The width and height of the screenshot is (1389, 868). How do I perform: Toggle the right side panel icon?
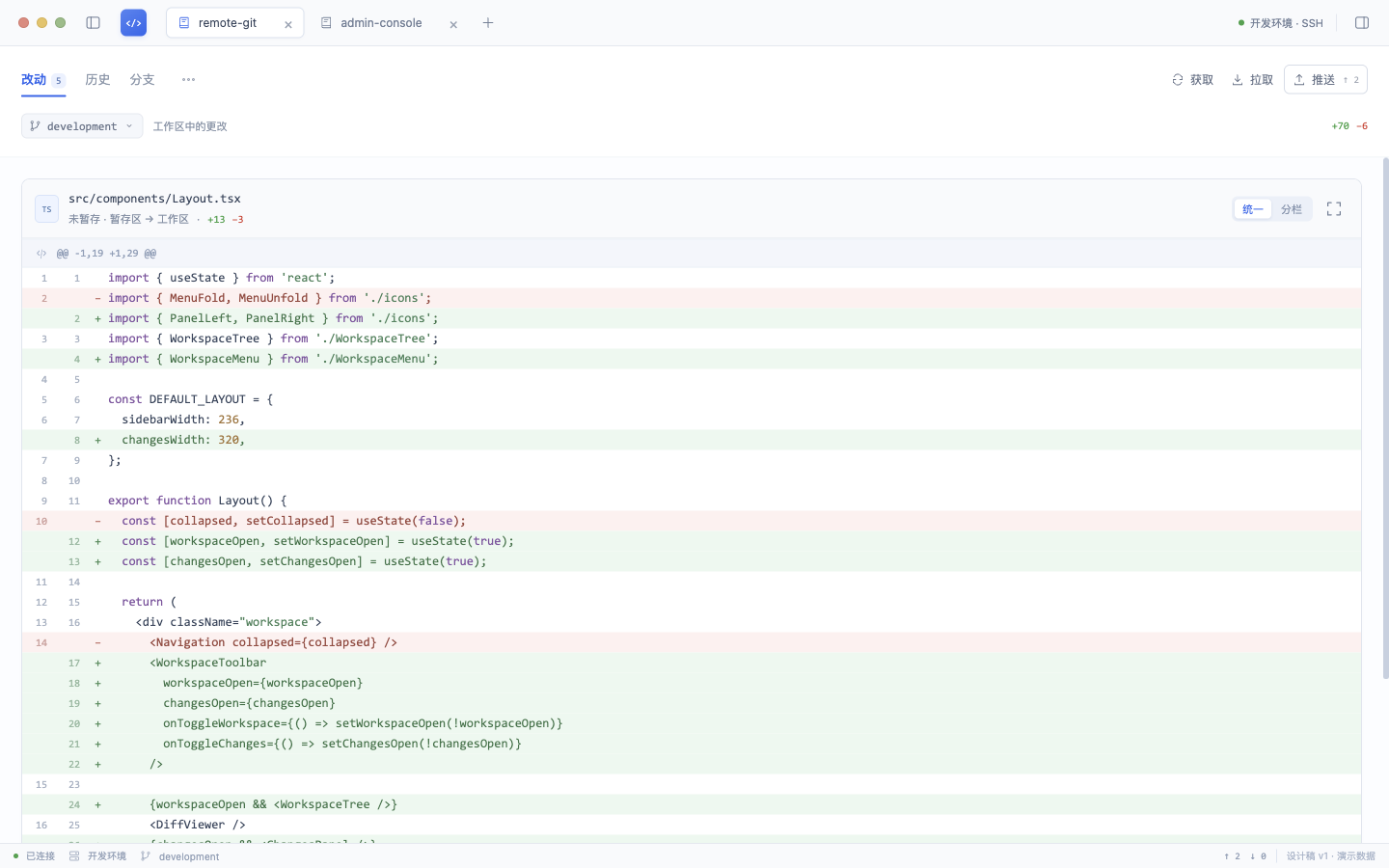coord(1362,23)
